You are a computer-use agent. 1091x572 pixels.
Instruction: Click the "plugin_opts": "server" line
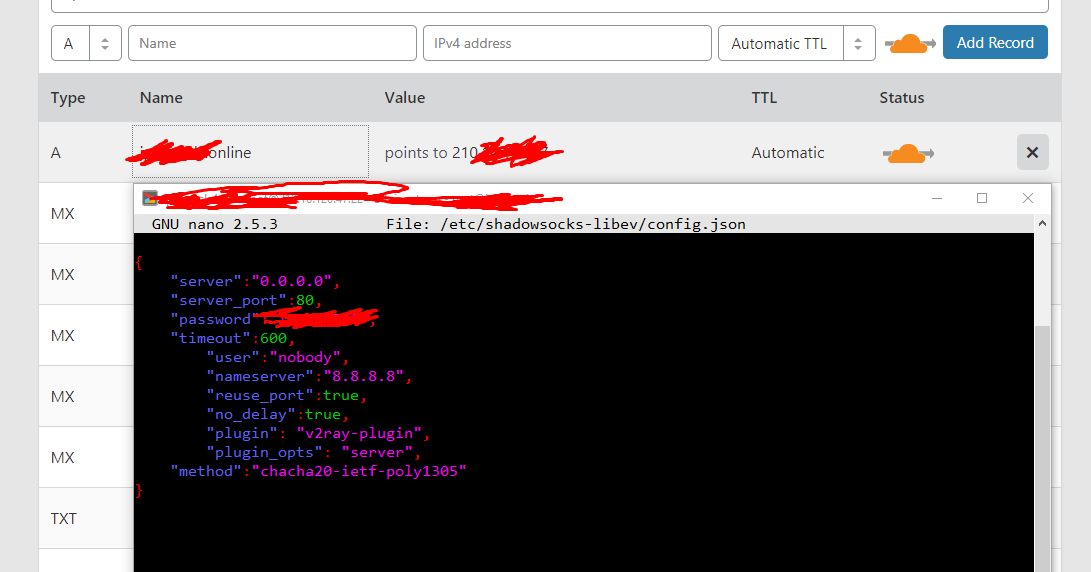(x=314, y=452)
